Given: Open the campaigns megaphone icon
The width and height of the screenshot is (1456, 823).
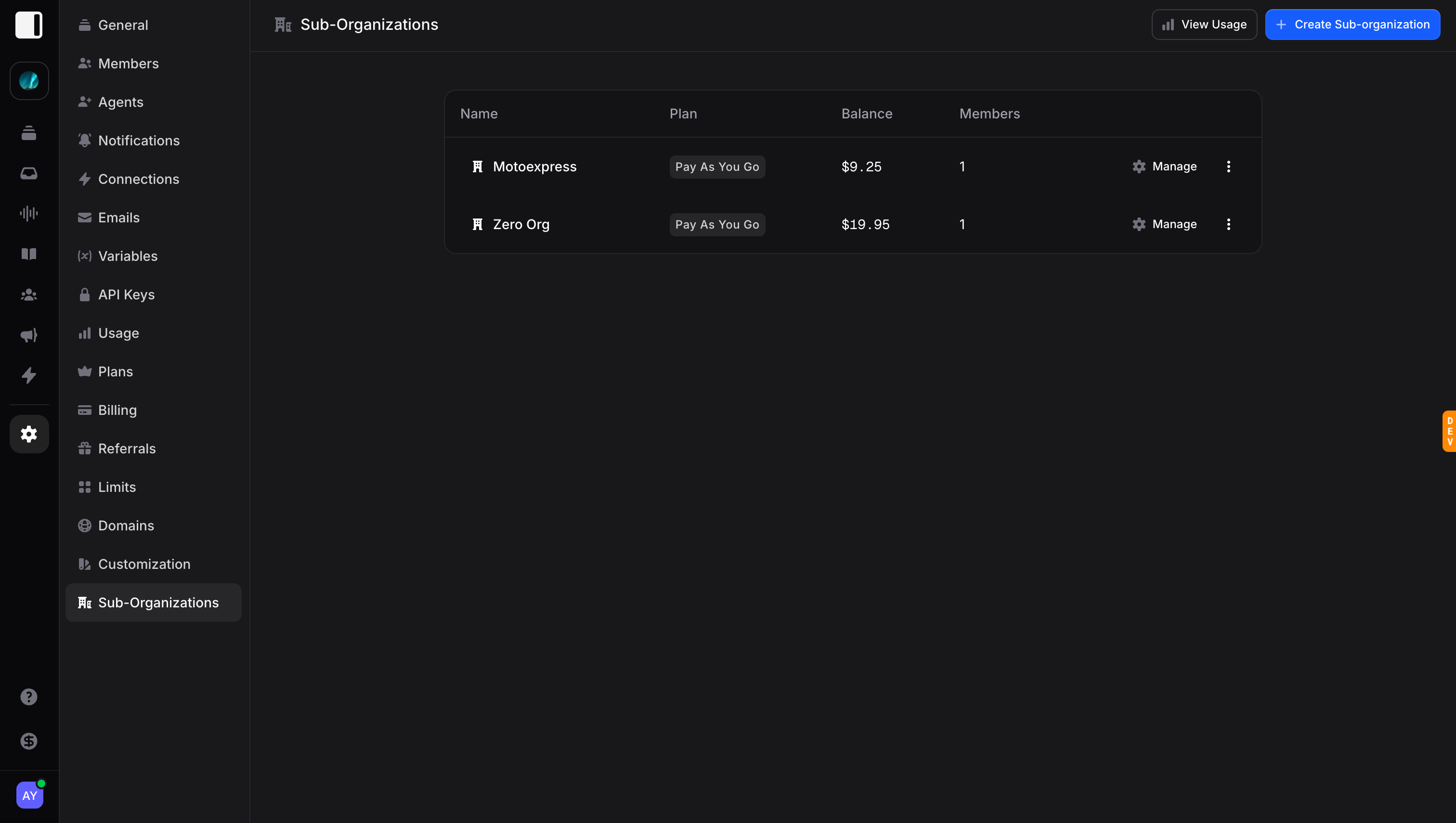Looking at the screenshot, I should (x=28, y=334).
